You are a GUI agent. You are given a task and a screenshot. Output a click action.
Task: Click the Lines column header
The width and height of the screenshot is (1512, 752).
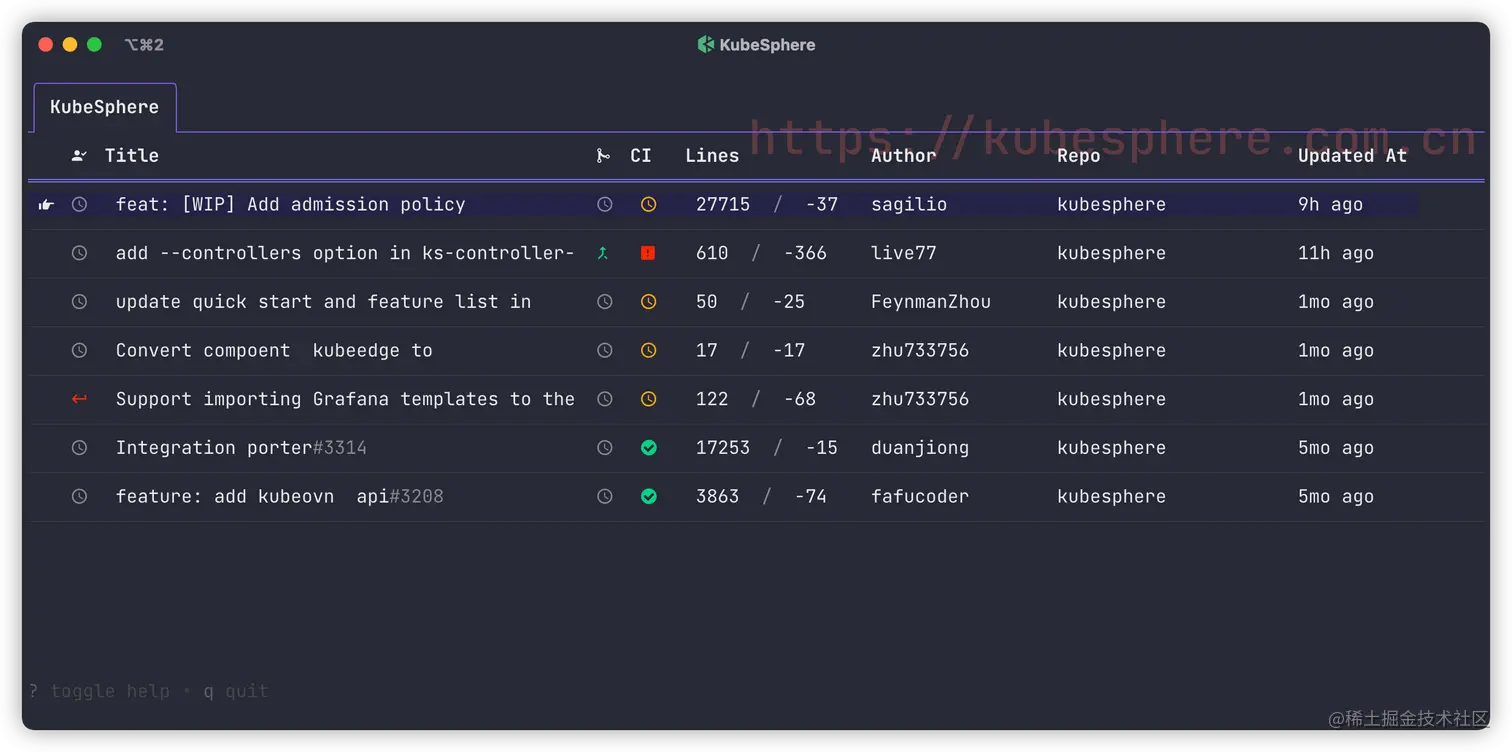712,156
